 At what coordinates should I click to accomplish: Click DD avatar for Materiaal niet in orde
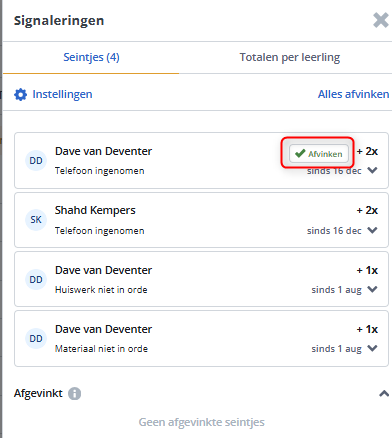tap(36, 338)
